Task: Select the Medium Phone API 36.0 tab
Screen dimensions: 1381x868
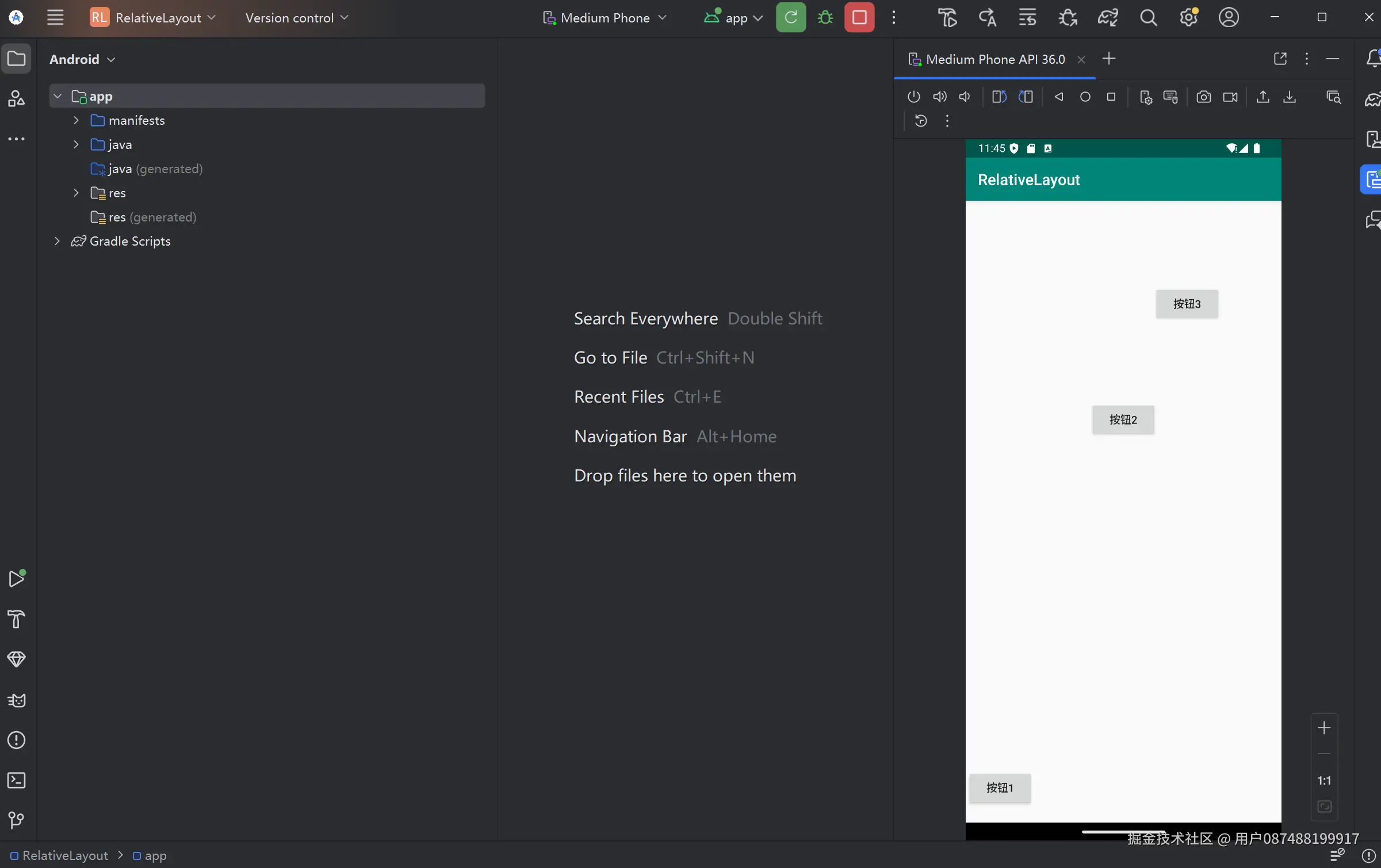Action: 994,59
